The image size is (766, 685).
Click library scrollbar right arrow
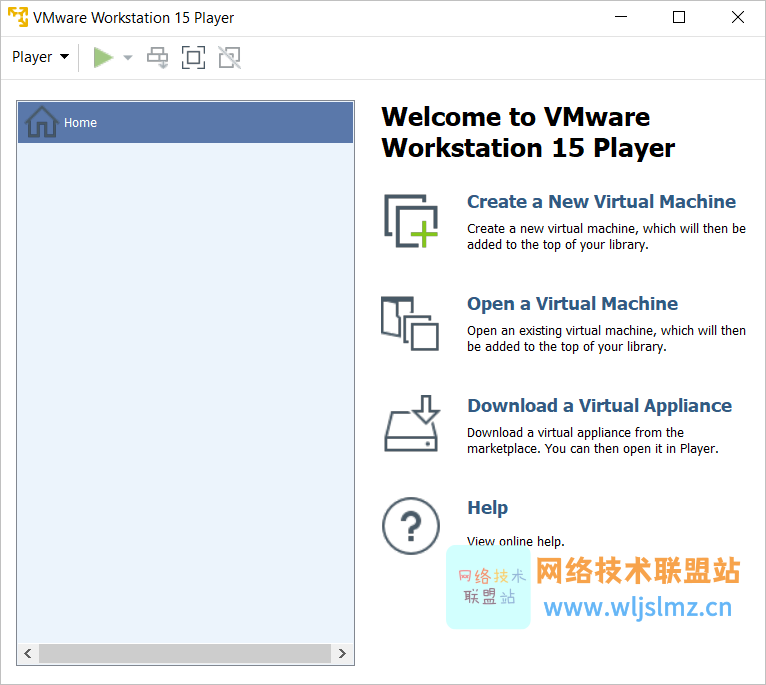pyautogui.click(x=342, y=654)
